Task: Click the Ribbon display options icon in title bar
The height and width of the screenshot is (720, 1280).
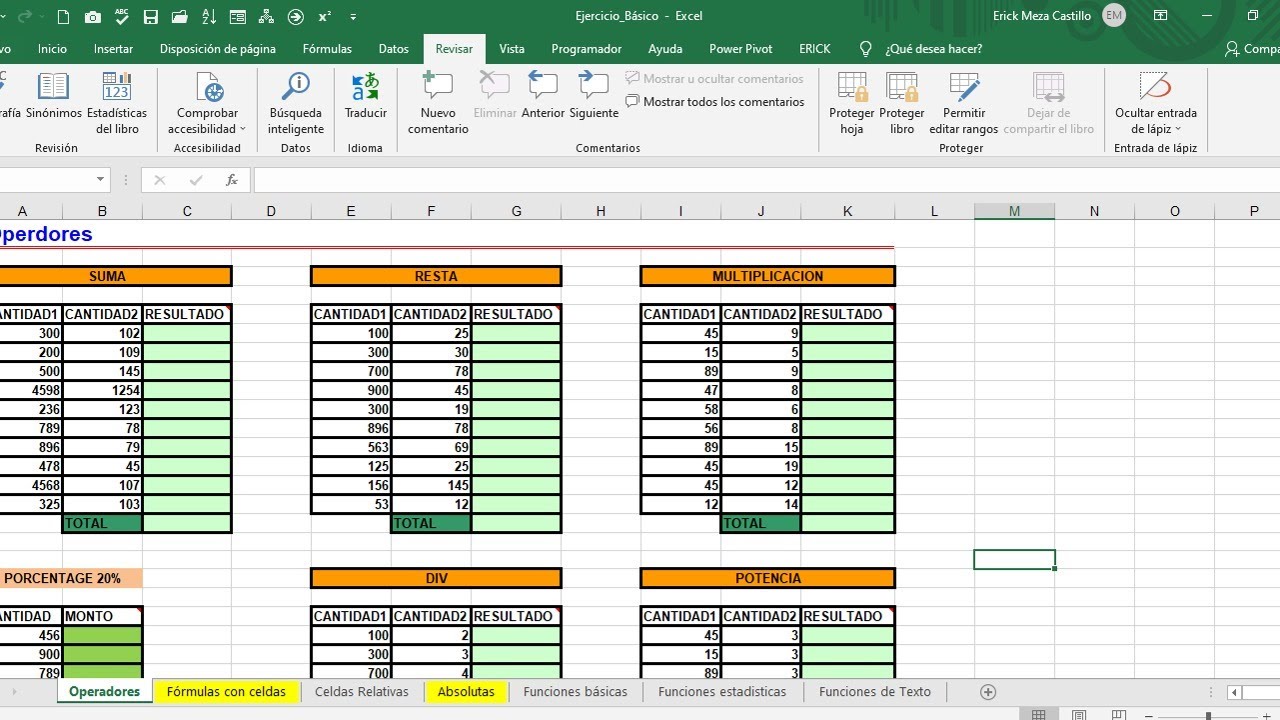Action: [x=1161, y=16]
